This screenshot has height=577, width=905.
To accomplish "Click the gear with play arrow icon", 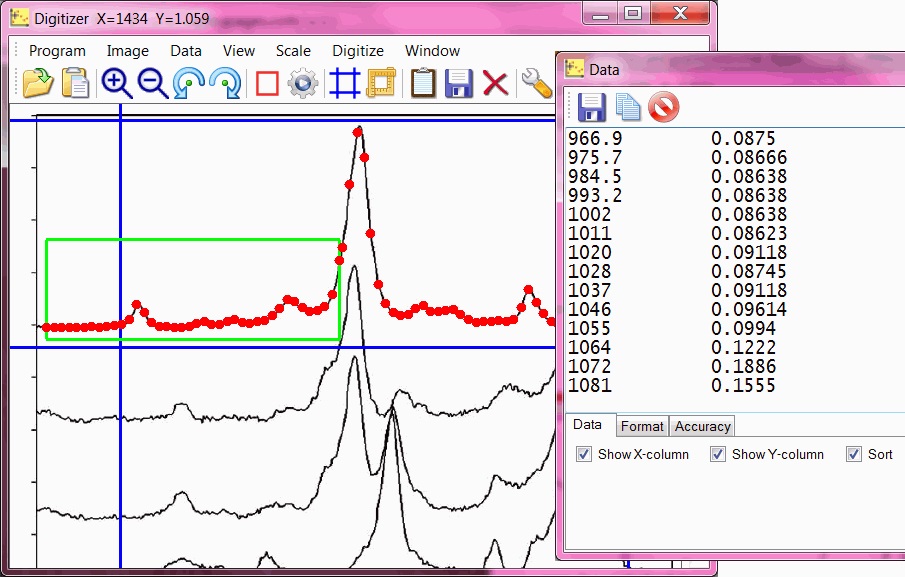I will pyautogui.click(x=303, y=83).
